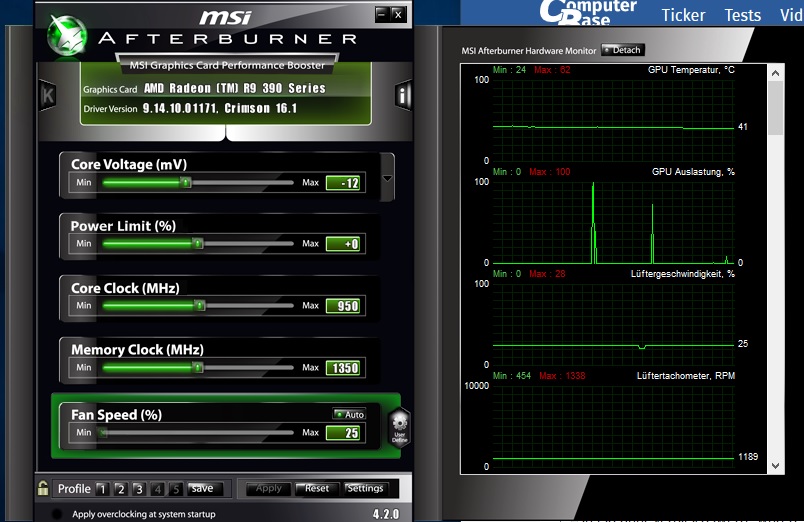
Task: Toggle Auto fan speed mode
Action: (x=349, y=414)
